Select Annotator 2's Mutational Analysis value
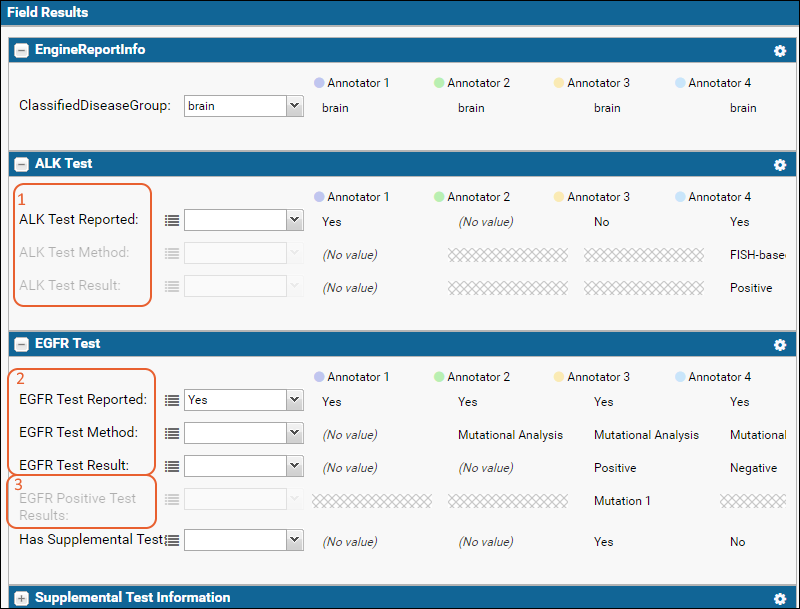Image resolution: width=800 pixels, height=609 pixels. coord(510,435)
